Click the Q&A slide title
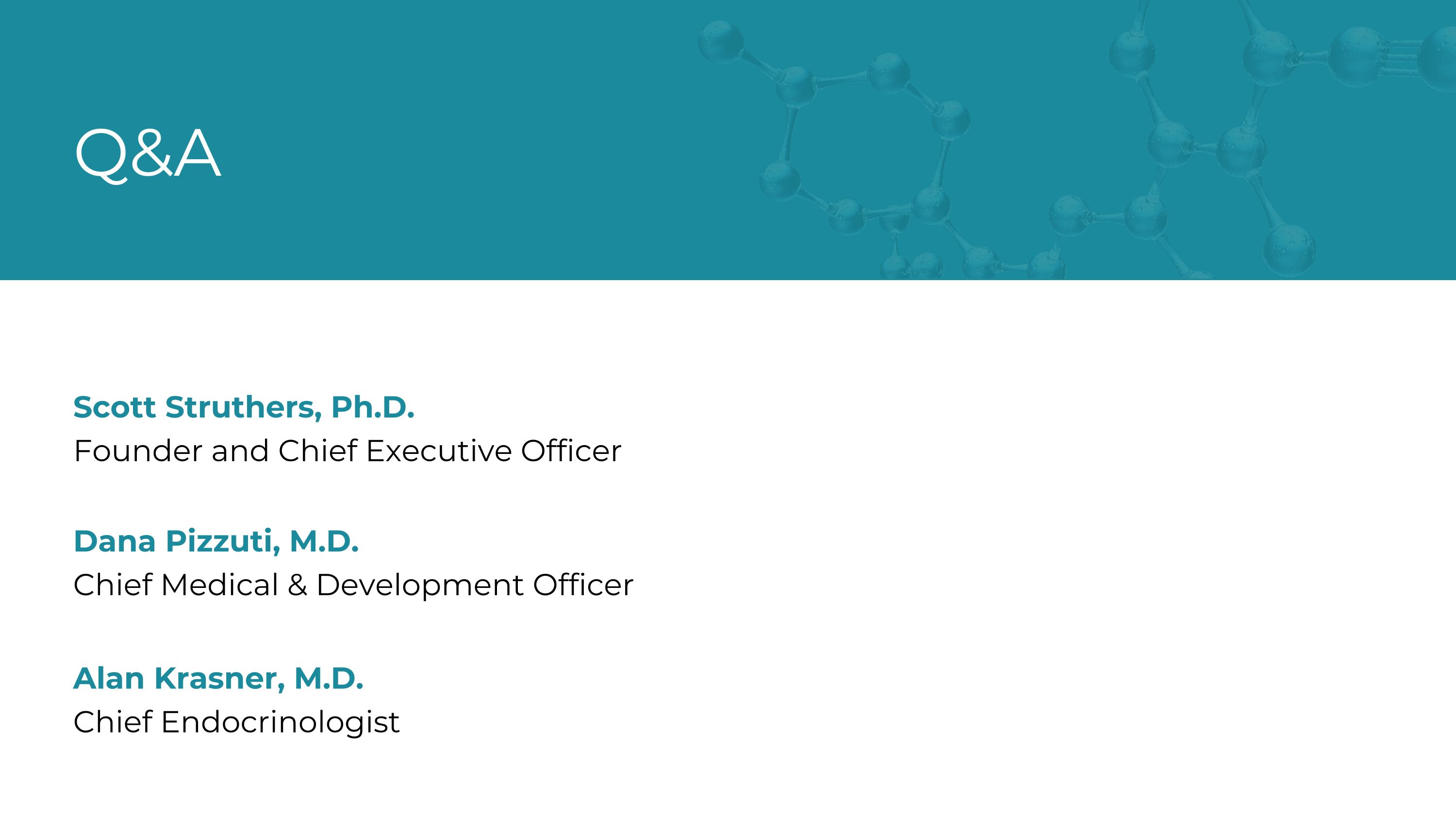This screenshot has height=819, width=1456. point(148,153)
